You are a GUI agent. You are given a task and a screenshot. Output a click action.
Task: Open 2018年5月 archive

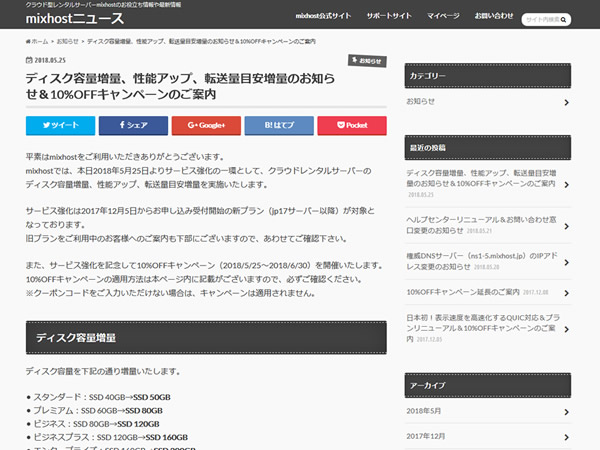pyautogui.click(x=424, y=411)
